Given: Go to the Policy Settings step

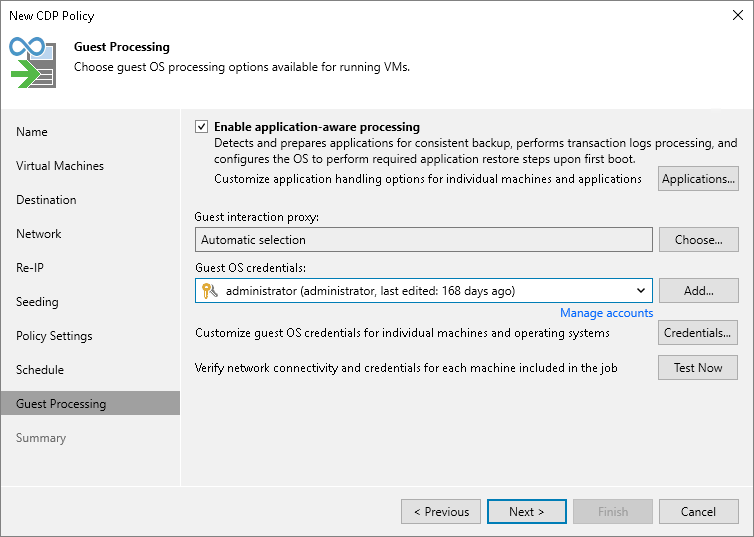Looking at the screenshot, I should tap(54, 336).
